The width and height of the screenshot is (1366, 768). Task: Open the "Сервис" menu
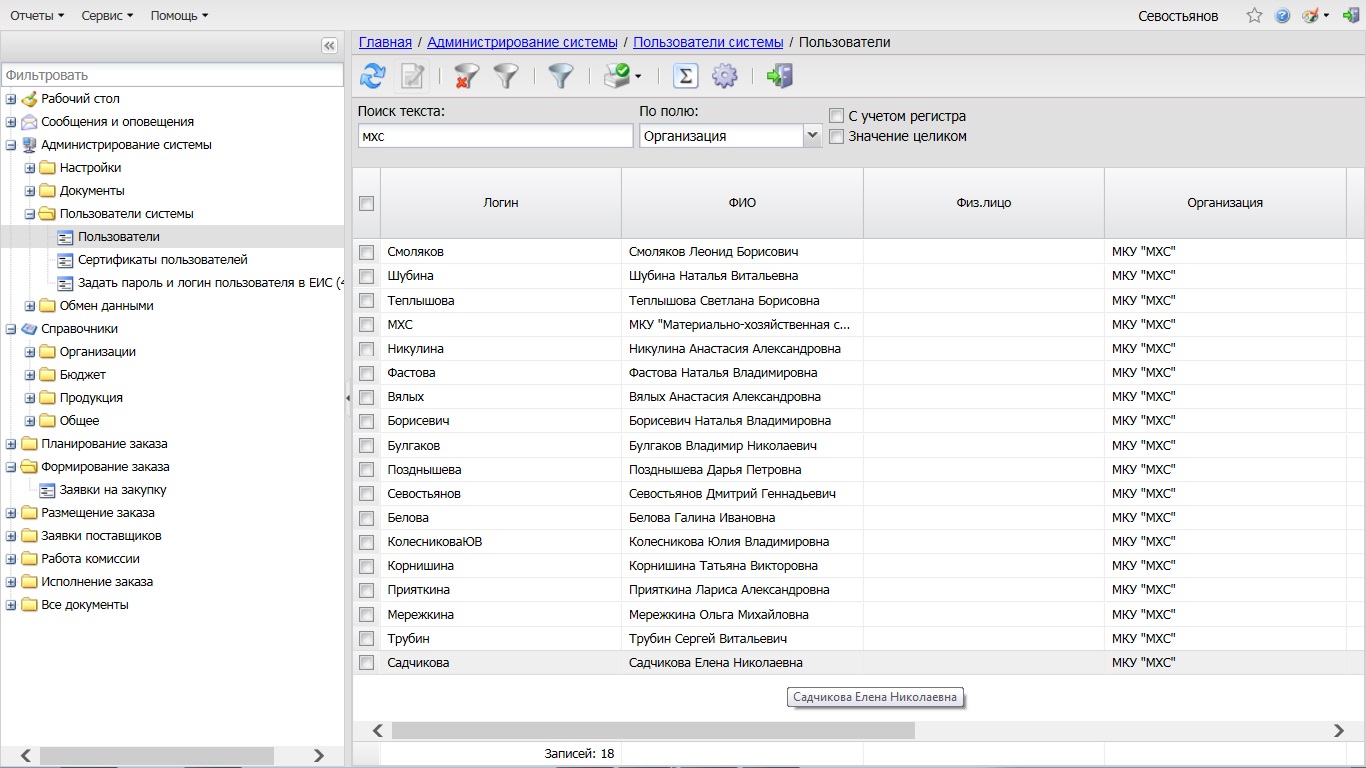click(107, 16)
